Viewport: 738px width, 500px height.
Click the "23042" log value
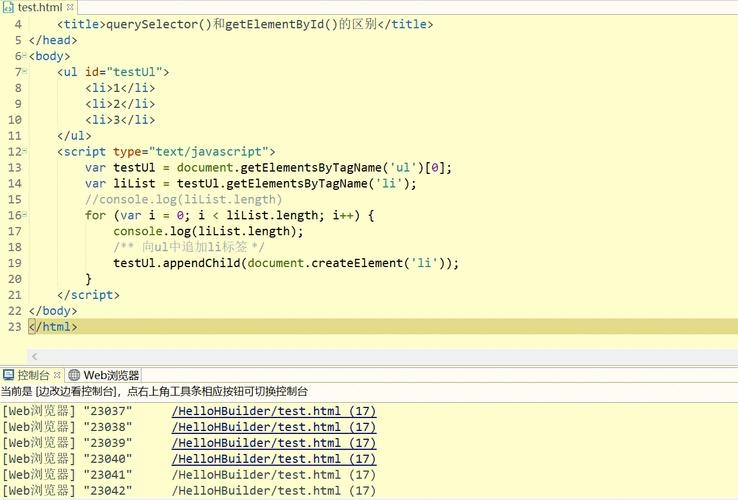pyautogui.click(x=108, y=491)
